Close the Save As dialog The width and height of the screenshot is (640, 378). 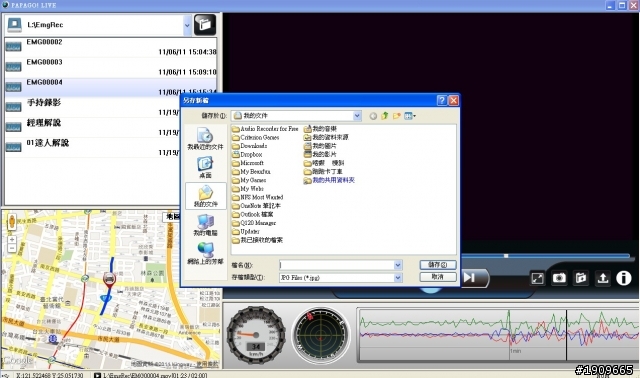453,100
